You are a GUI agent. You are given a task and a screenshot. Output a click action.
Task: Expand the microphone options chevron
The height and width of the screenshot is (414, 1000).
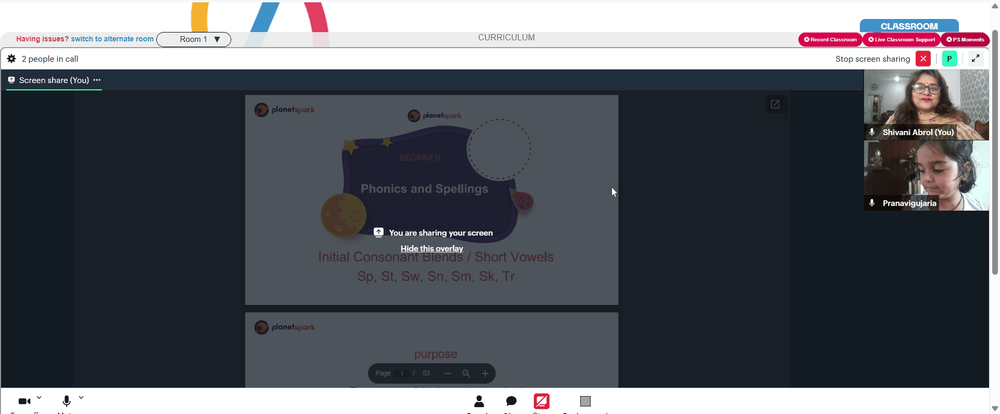[x=81, y=397]
